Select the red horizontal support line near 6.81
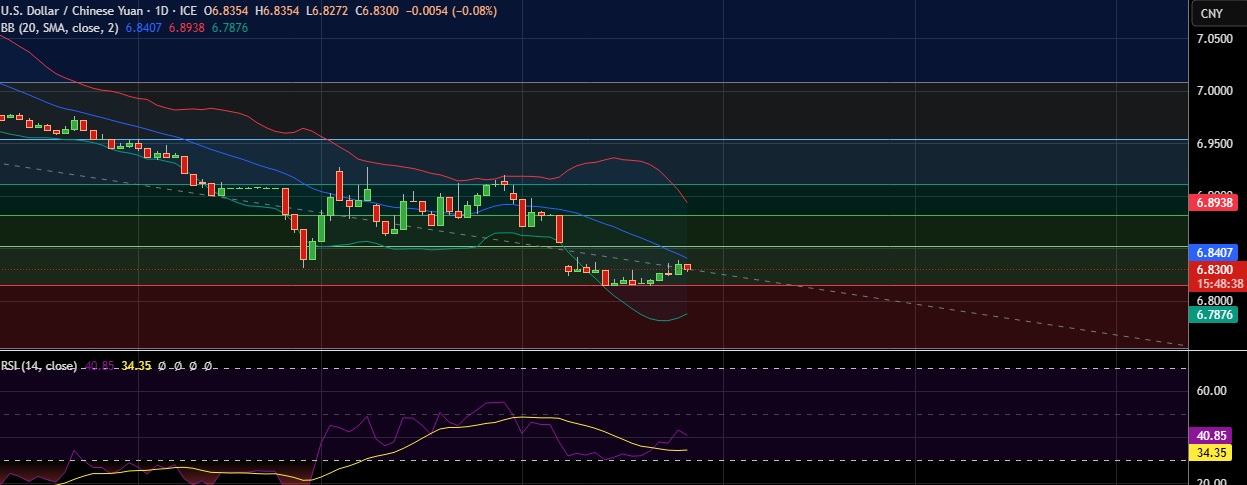The image size is (1247, 485). (x=400, y=285)
